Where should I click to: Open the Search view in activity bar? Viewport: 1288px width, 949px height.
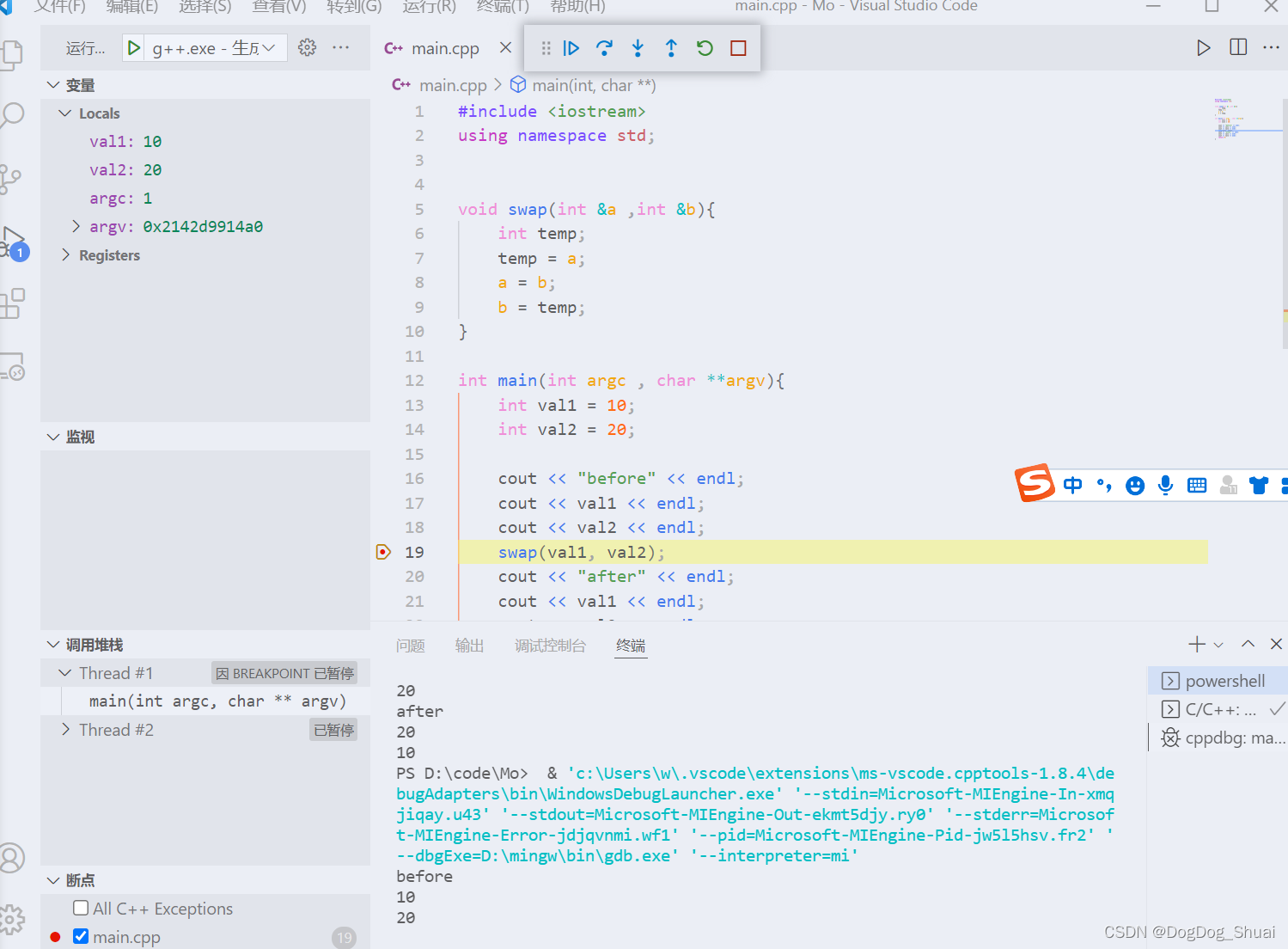click(x=11, y=115)
